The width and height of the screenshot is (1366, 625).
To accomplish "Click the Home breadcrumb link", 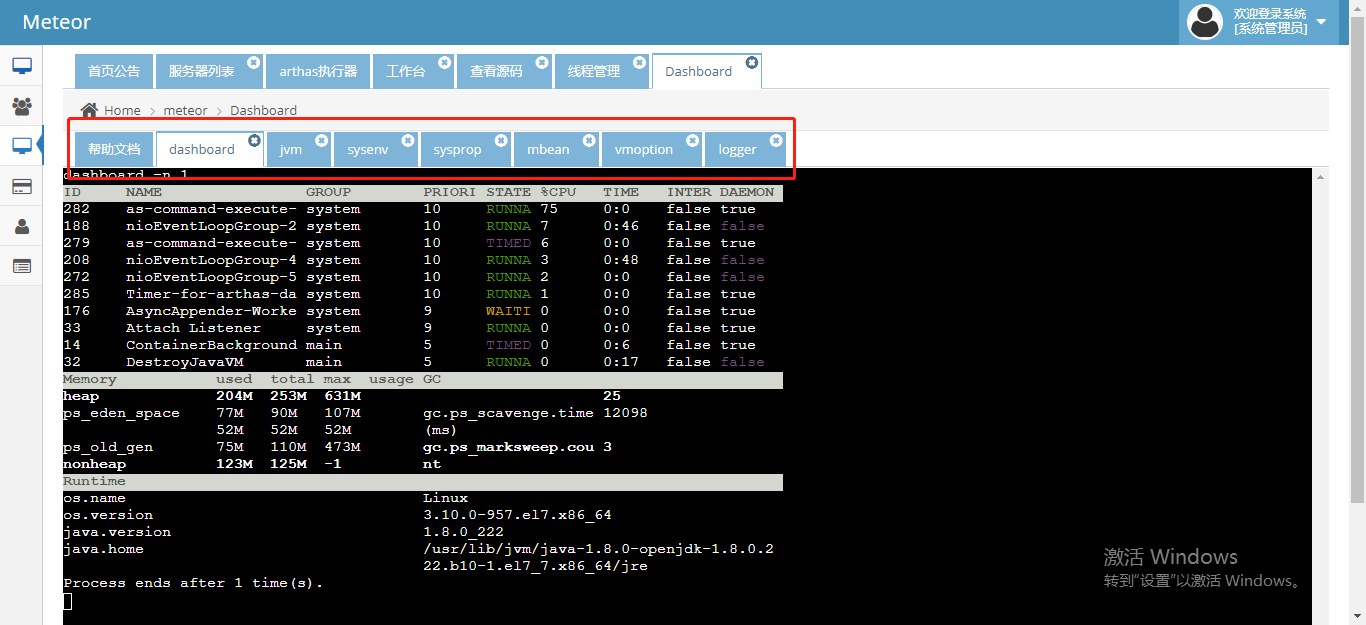I will (x=123, y=110).
